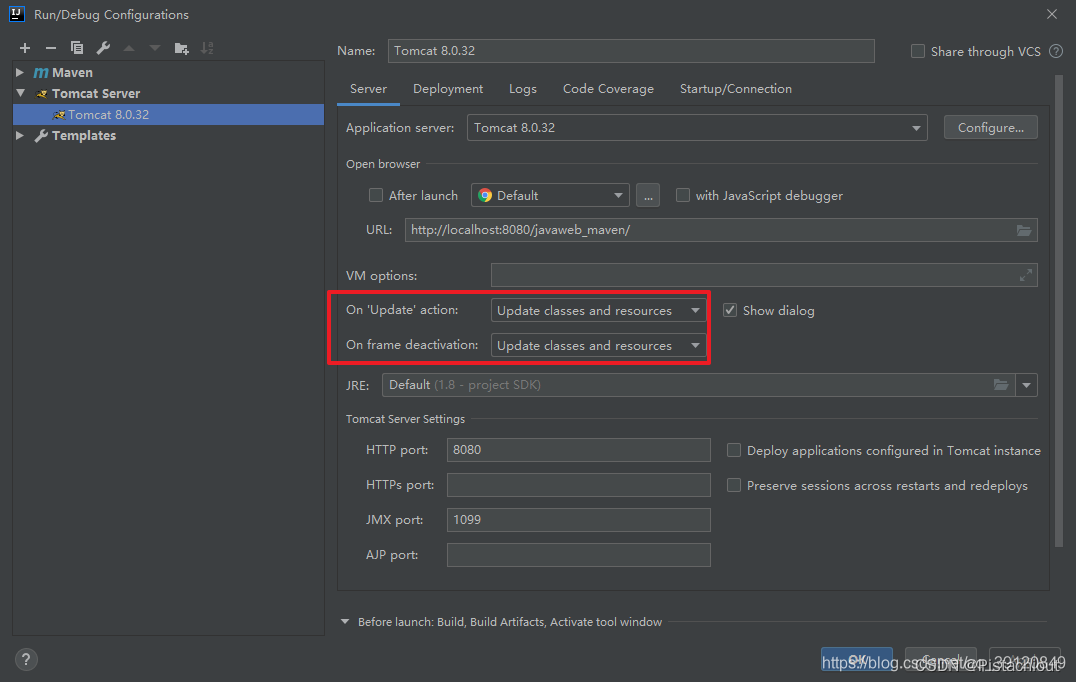Open help via question mark icon at bottom left
1076x682 pixels.
click(25, 659)
